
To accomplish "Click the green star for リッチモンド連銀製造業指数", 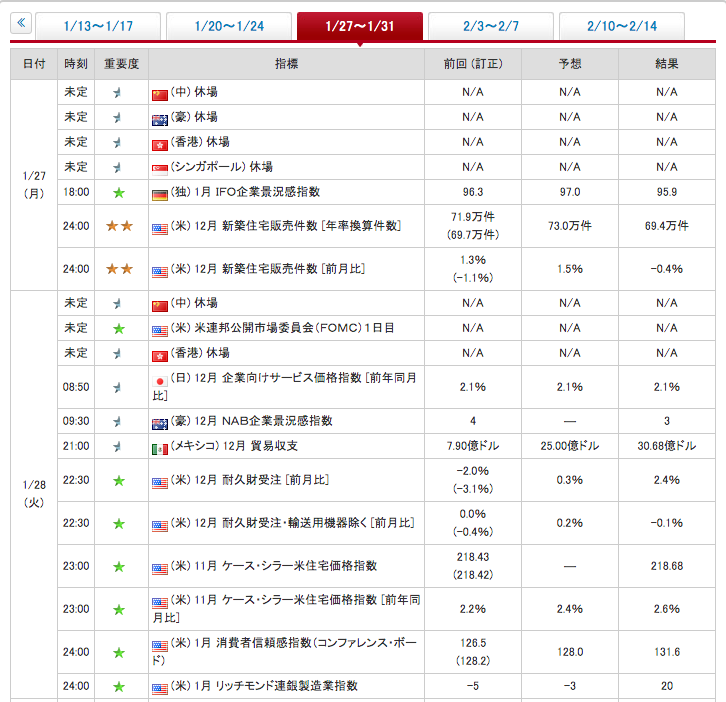I will (119, 687).
